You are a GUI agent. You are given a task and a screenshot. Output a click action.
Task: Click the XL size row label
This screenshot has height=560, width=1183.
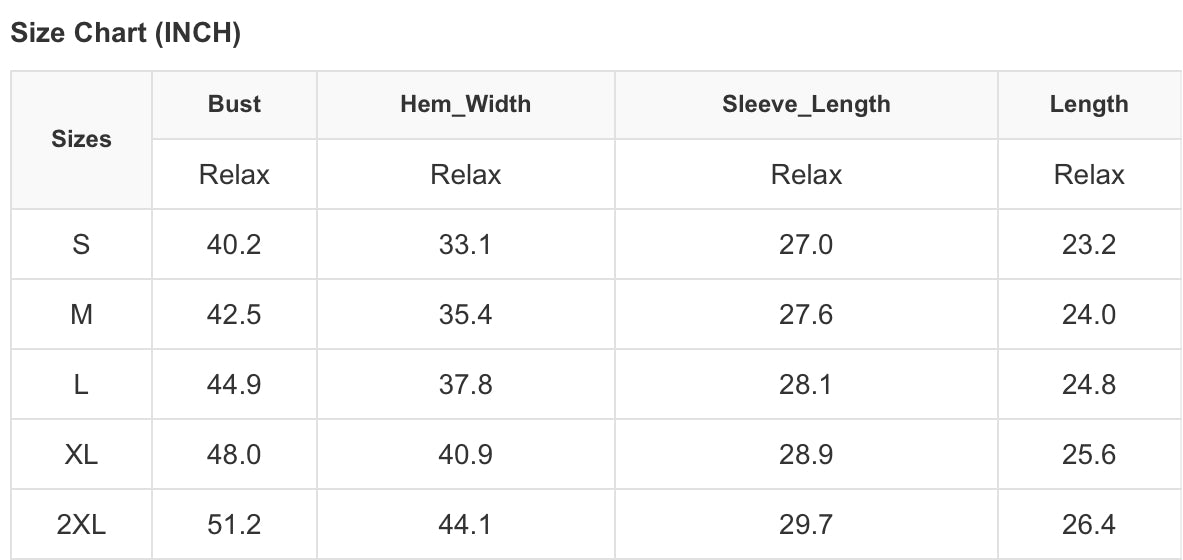pyautogui.click(x=81, y=454)
